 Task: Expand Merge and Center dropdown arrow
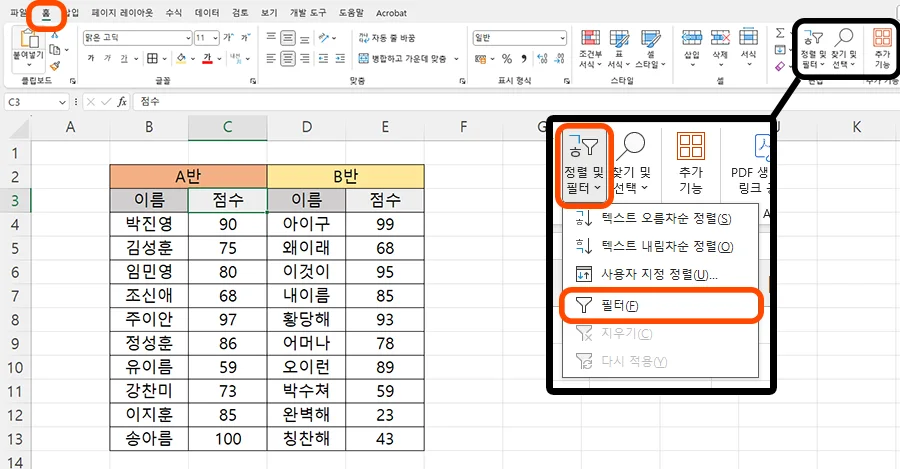(x=457, y=59)
